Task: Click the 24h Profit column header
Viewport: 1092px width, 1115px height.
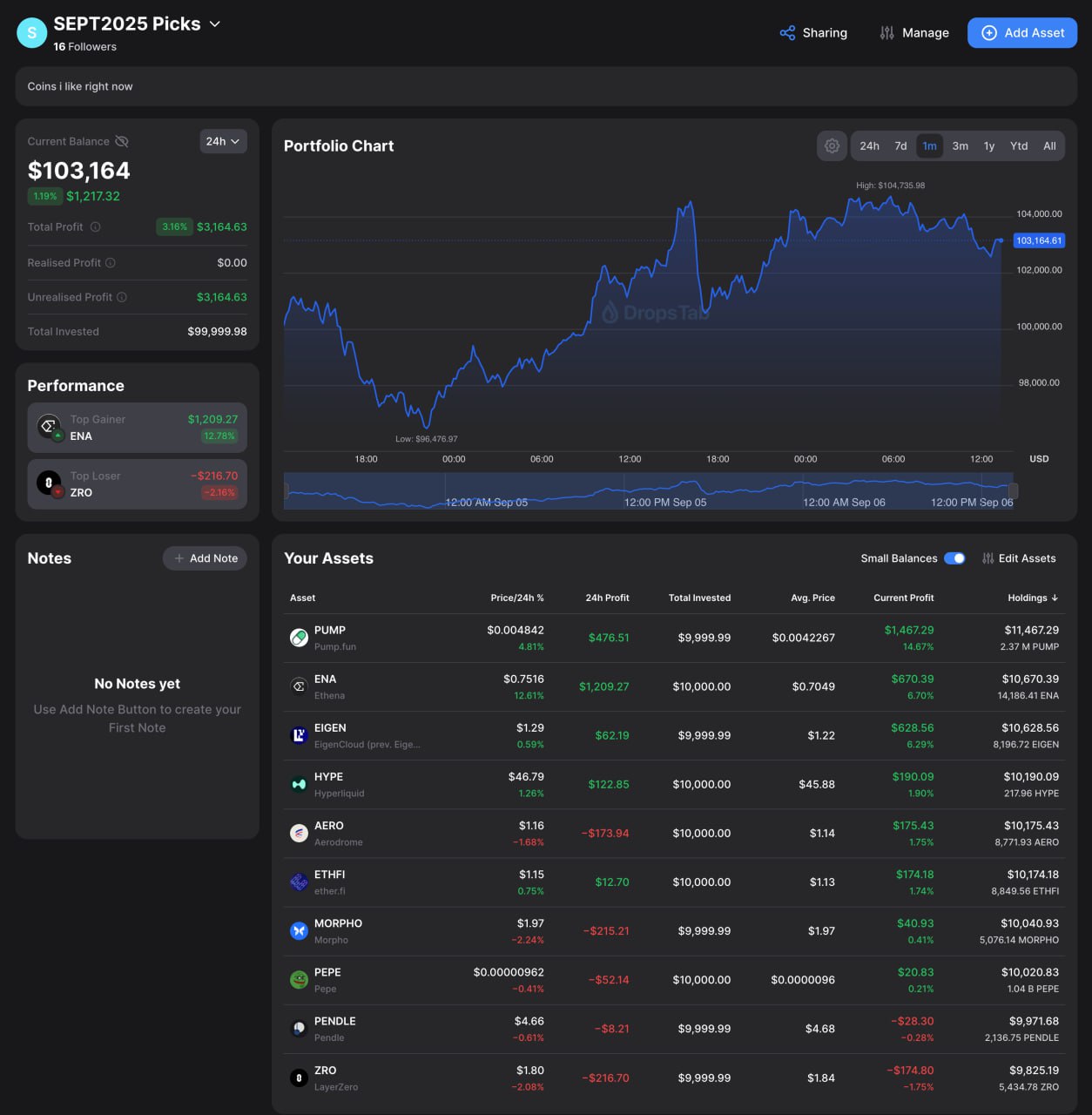Action: click(607, 598)
